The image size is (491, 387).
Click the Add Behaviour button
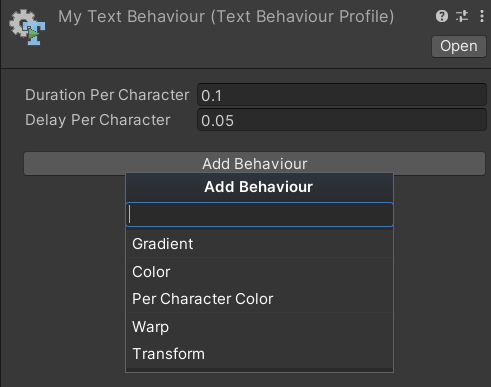coord(254,164)
